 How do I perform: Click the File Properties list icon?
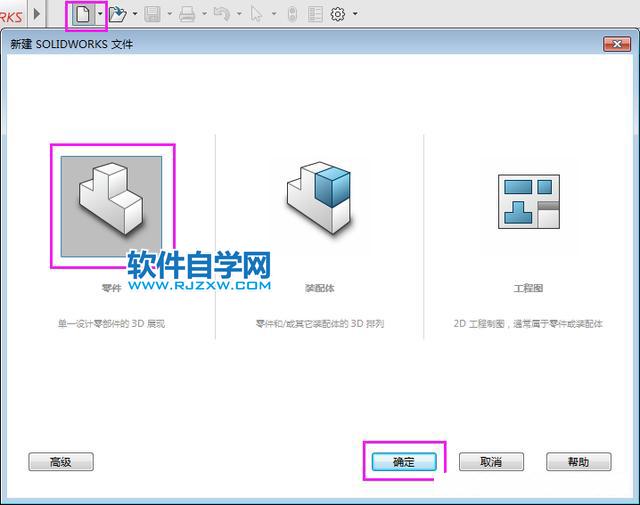coord(315,14)
